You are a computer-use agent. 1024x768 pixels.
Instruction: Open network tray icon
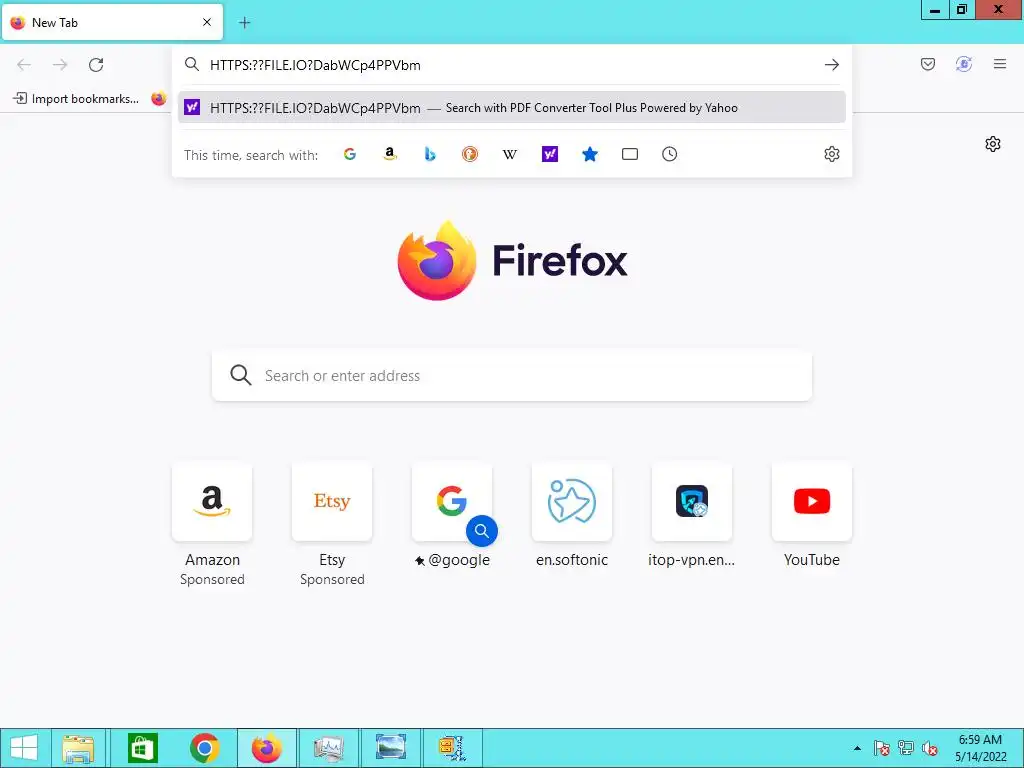[x=906, y=748]
